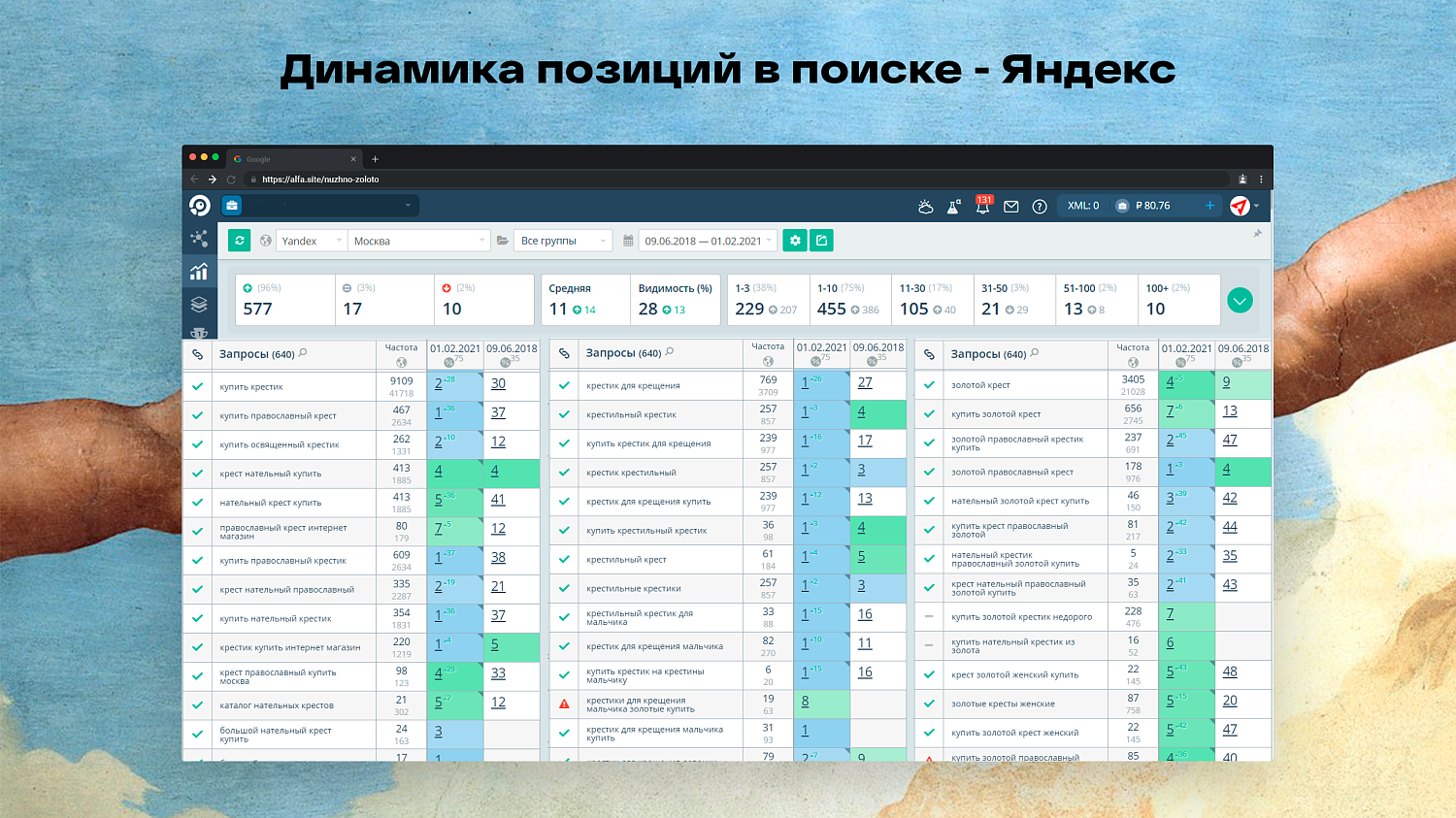Open notifications via the bell icon showing 131
Image resolution: width=1456 pixels, height=818 pixels.
pos(982,206)
